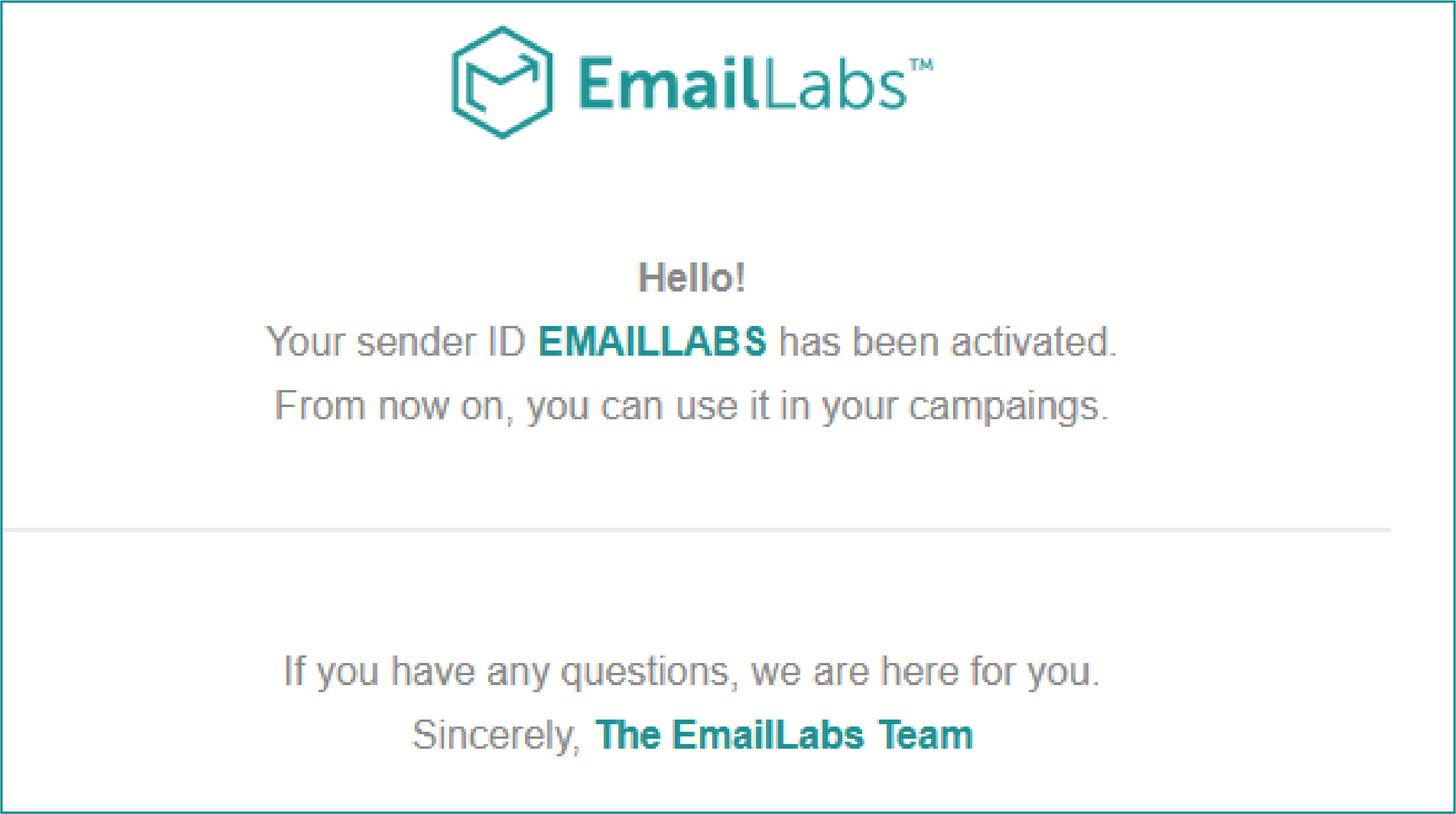Click the phrase "has been activated."
This screenshot has width=1456, height=814.
(x=948, y=342)
